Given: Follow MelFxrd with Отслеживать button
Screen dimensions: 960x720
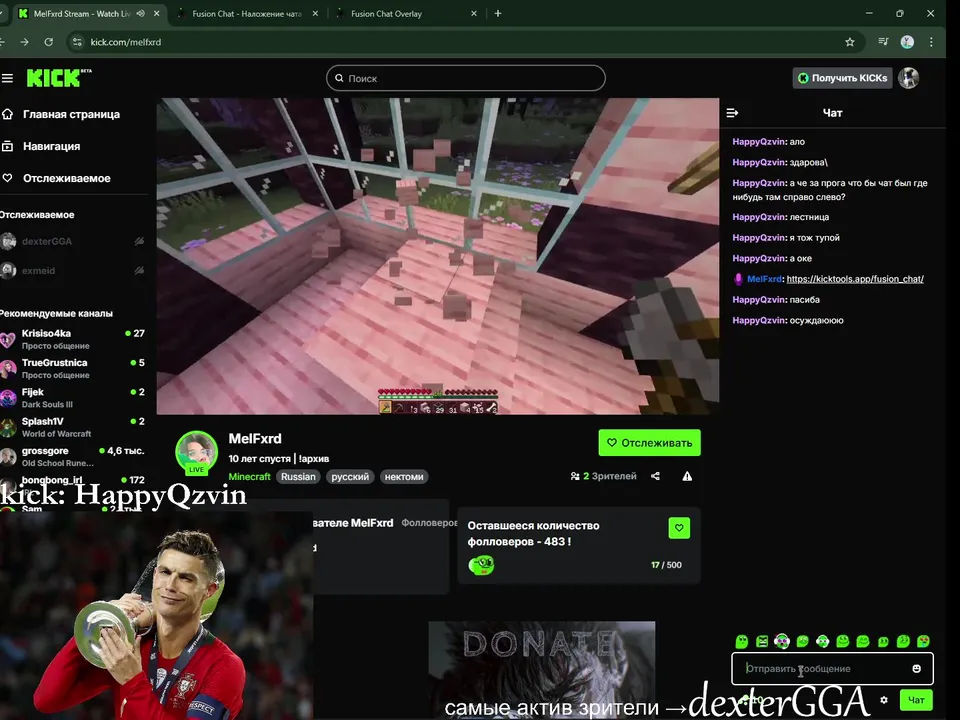Looking at the screenshot, I should (x=649, y=443).
